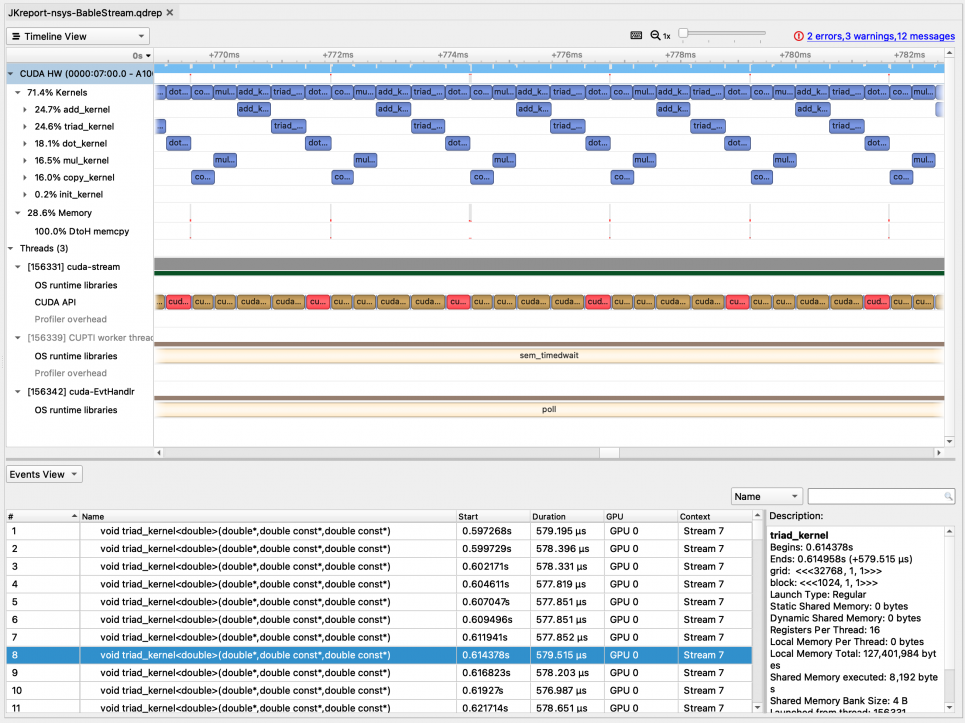This screenshot has height=723, width=965.
Task: Click the zoom out magnifier icon
Action: coord(656,35)
